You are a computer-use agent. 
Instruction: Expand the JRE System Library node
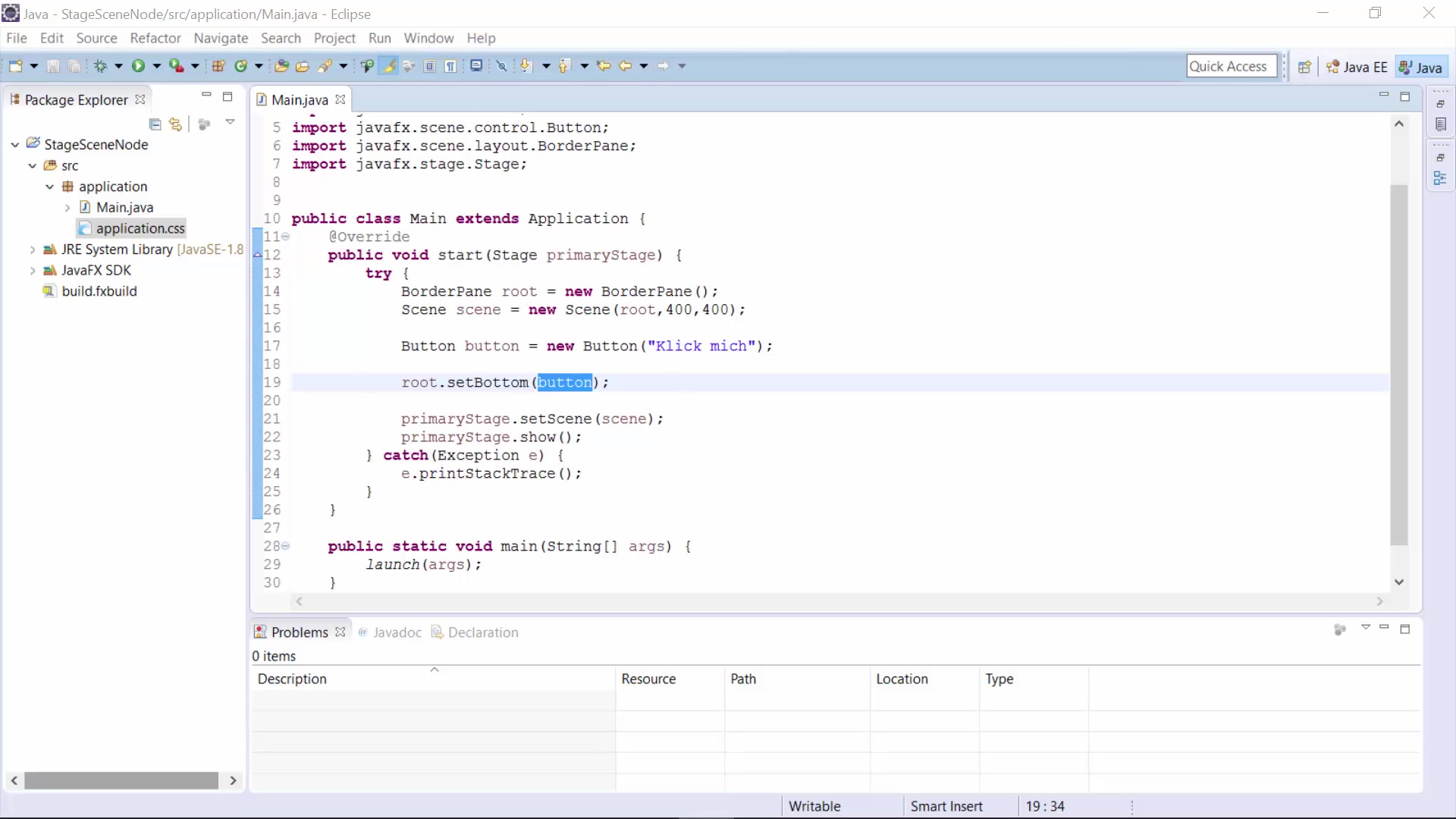click(33, 249)
